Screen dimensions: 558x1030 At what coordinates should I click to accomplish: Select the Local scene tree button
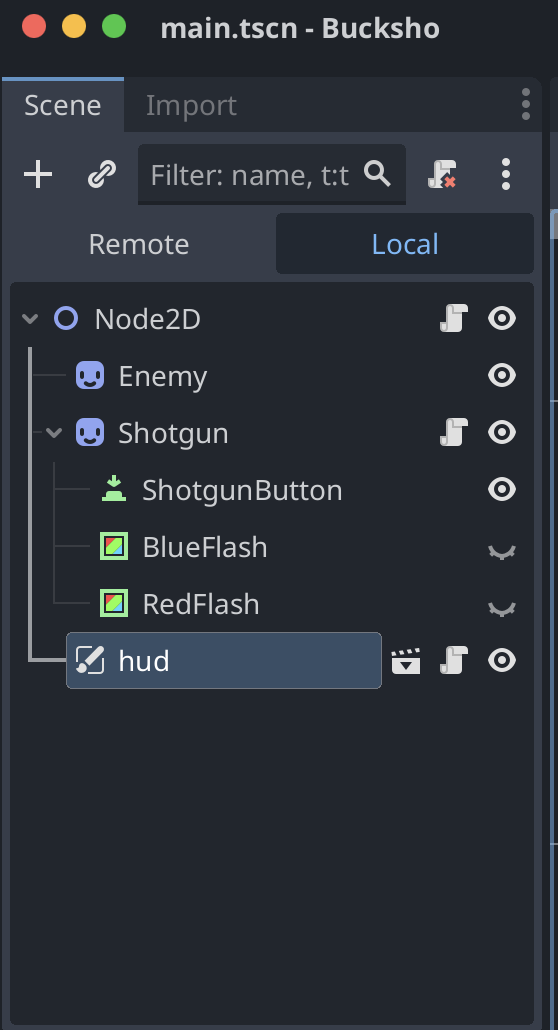click(405, 244)
